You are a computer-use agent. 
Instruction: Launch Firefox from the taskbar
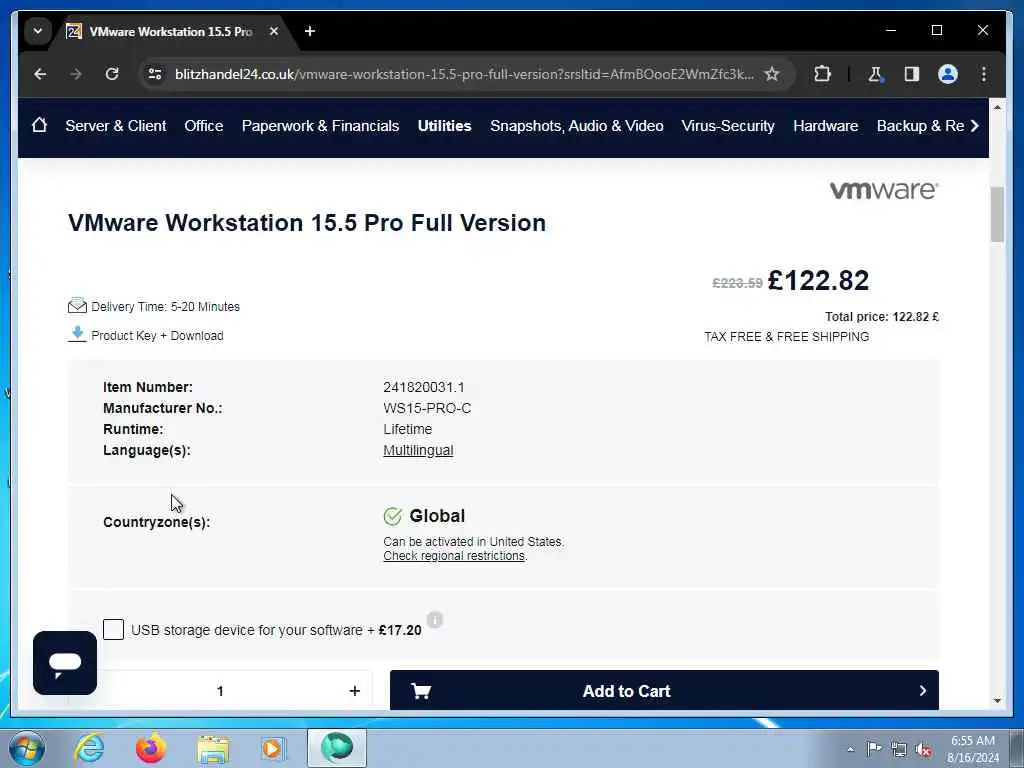coord(150,748)
